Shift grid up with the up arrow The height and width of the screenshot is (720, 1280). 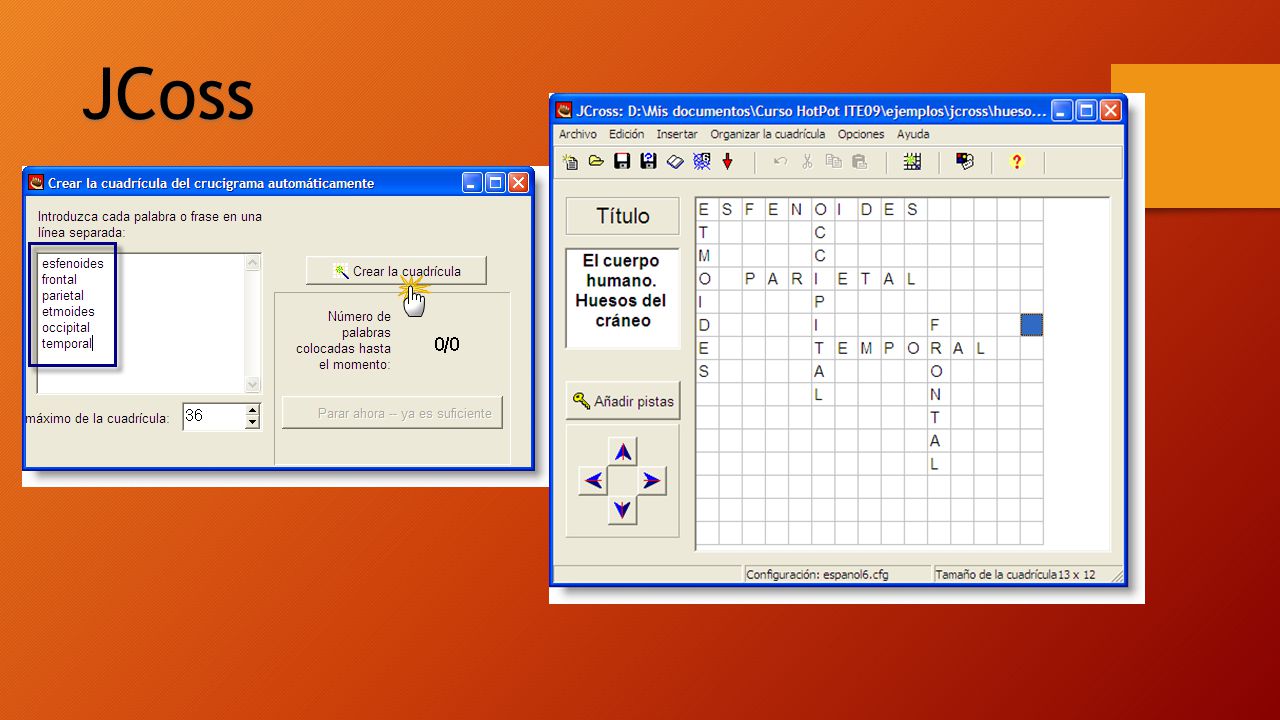point(623,452)
